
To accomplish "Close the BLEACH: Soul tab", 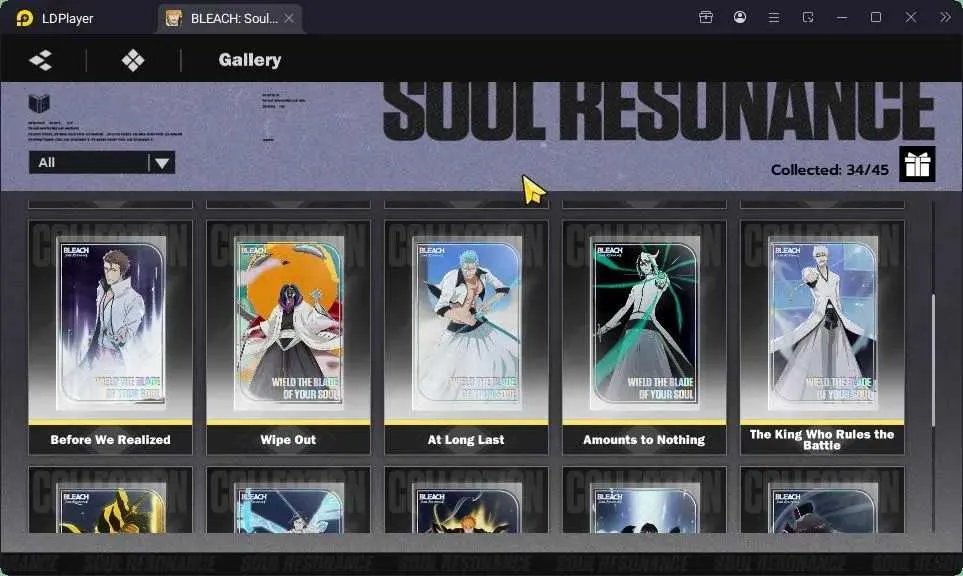I will click(x=289, y=18).
